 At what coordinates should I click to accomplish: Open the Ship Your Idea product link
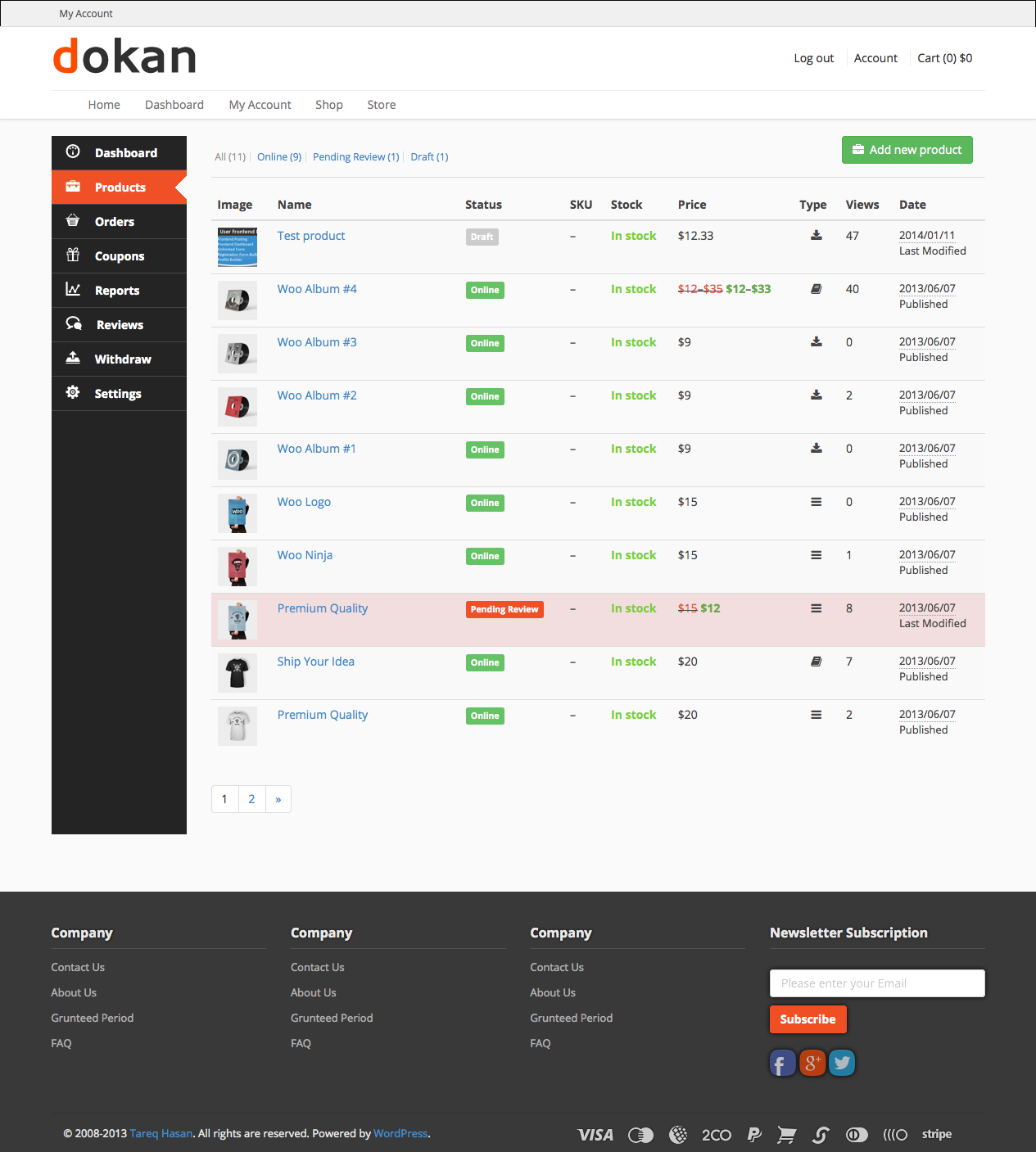coord(316,662)
